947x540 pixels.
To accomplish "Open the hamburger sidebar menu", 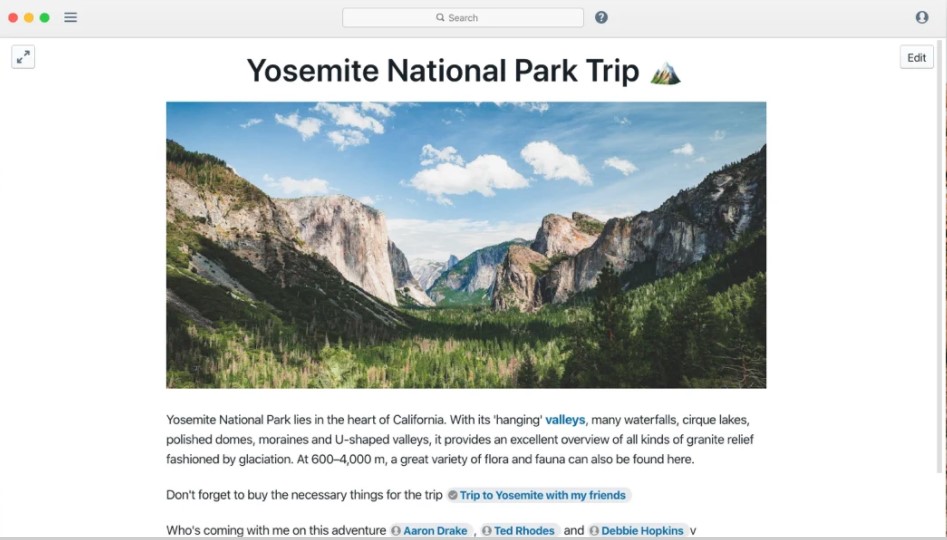I will [x=70, y=17].
